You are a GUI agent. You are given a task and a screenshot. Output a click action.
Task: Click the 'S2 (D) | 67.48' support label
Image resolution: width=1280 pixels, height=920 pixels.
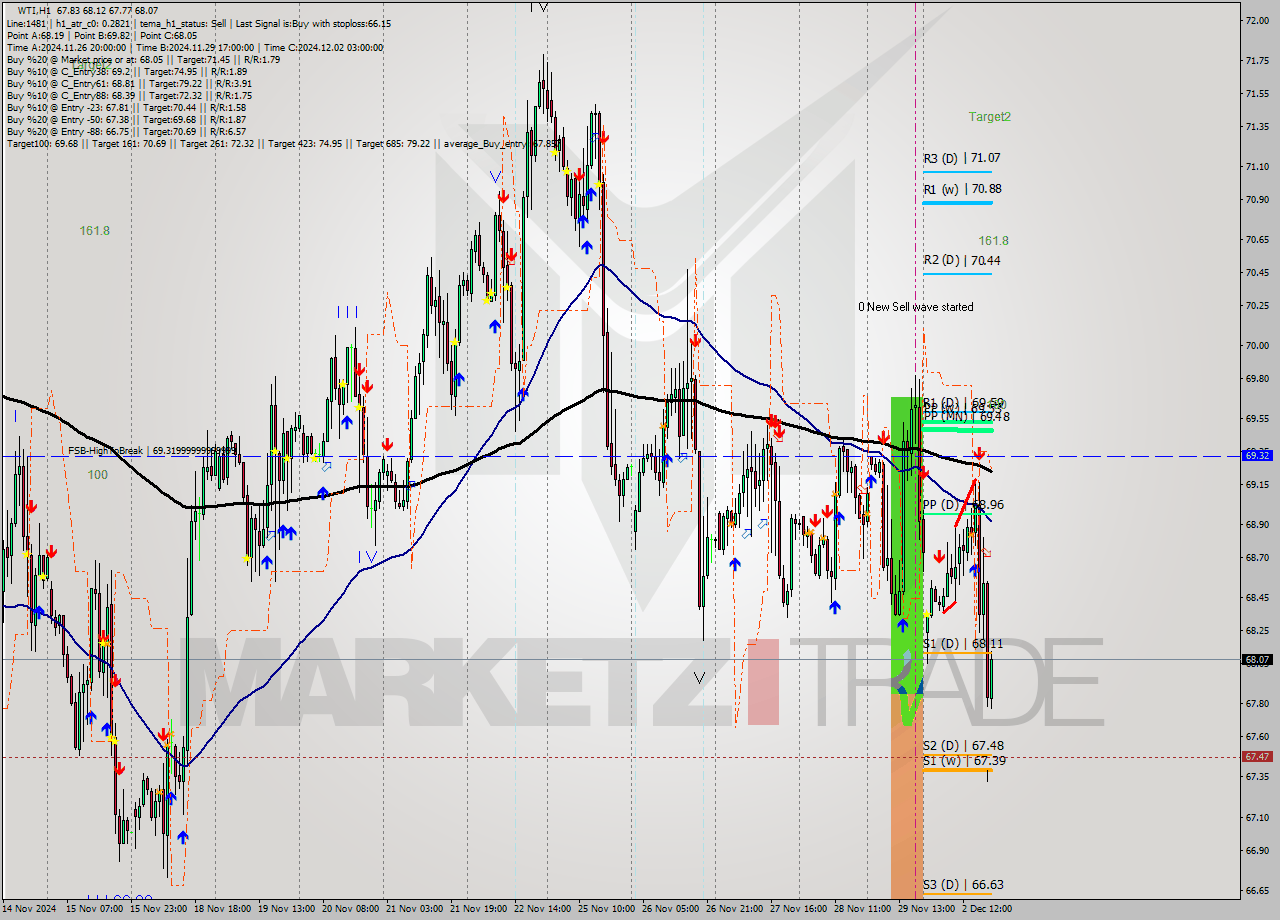click(x=963, y=746)
